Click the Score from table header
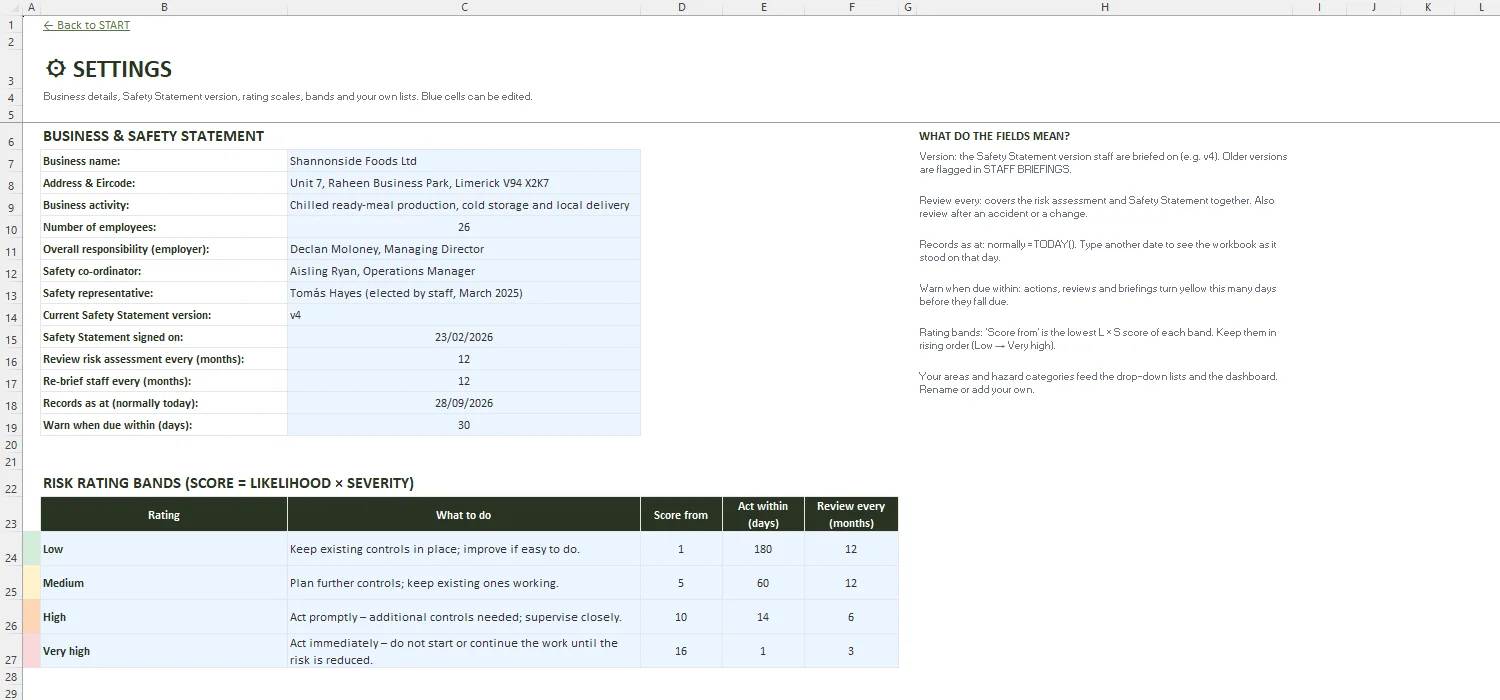 [x=681, y=515]
